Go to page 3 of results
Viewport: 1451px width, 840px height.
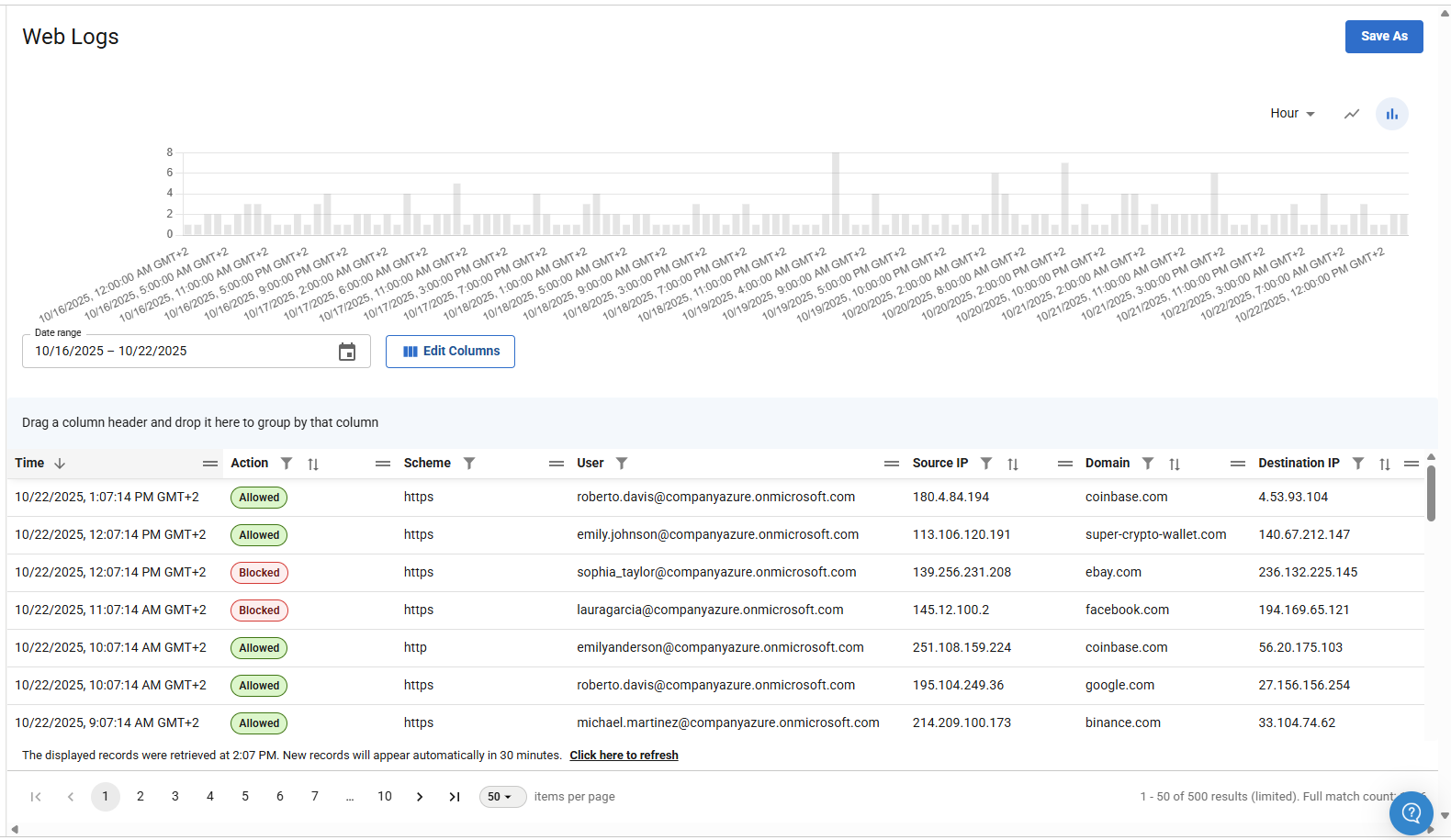(x=175, y=797)
